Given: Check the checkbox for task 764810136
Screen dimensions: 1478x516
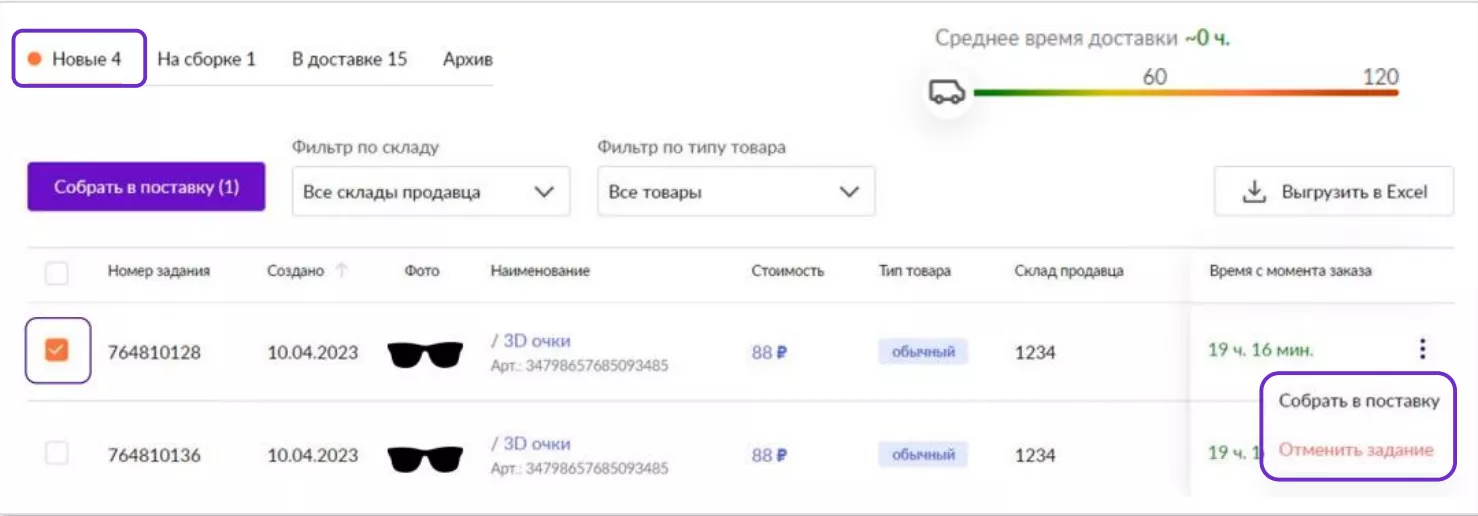Looking at the screenshot, I should (57, 453).
